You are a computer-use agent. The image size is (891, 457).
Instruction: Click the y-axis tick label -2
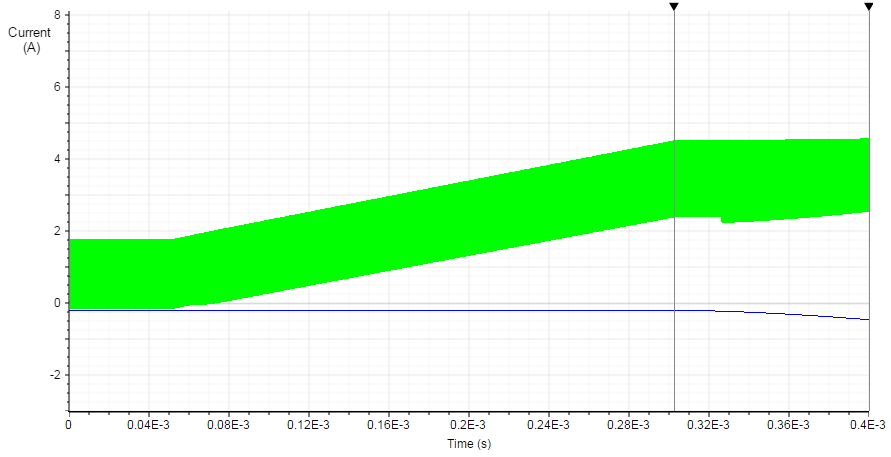point(55,375)
